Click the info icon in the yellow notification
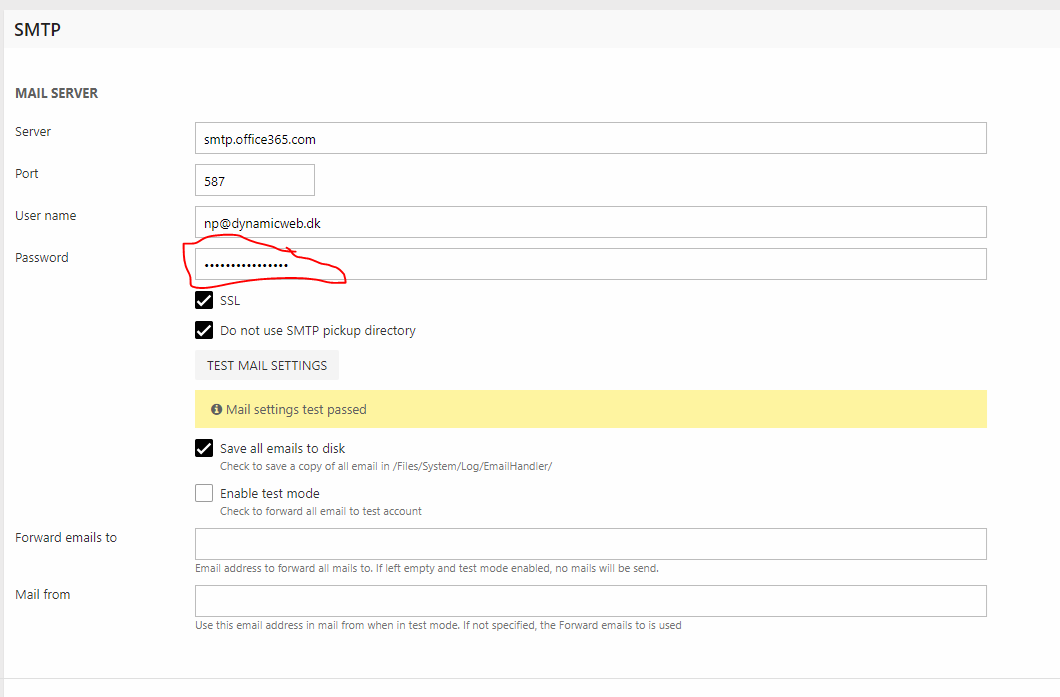 216,410
